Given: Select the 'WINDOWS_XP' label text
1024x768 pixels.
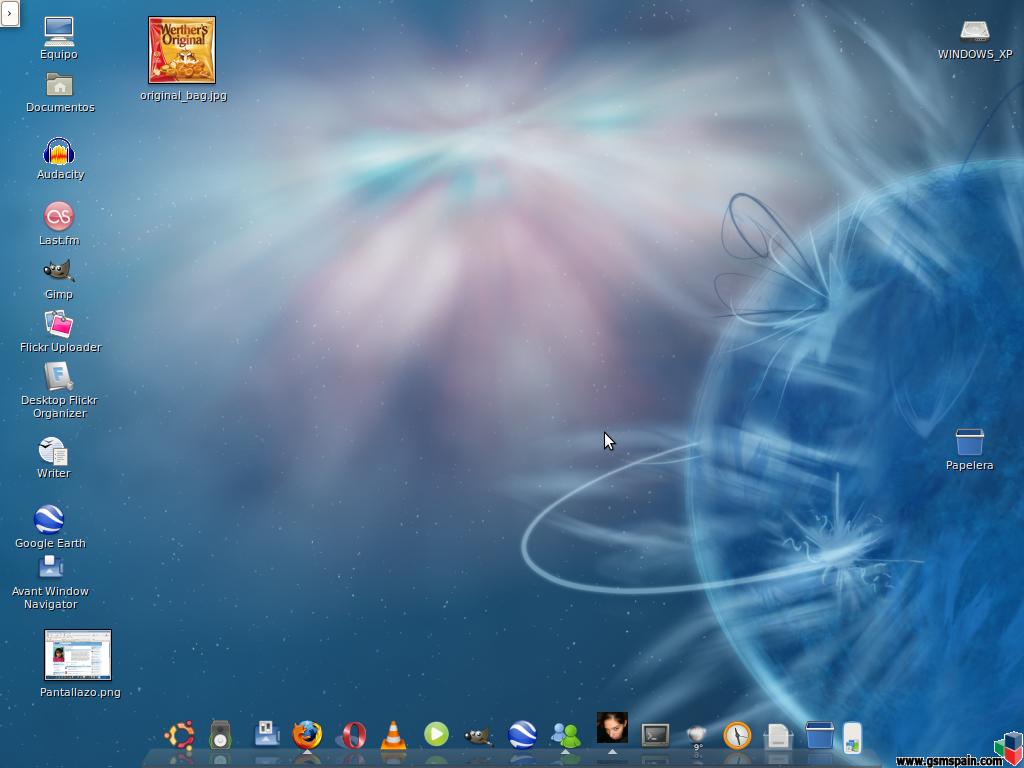Looking at the screenshot, I should [974, 54].
